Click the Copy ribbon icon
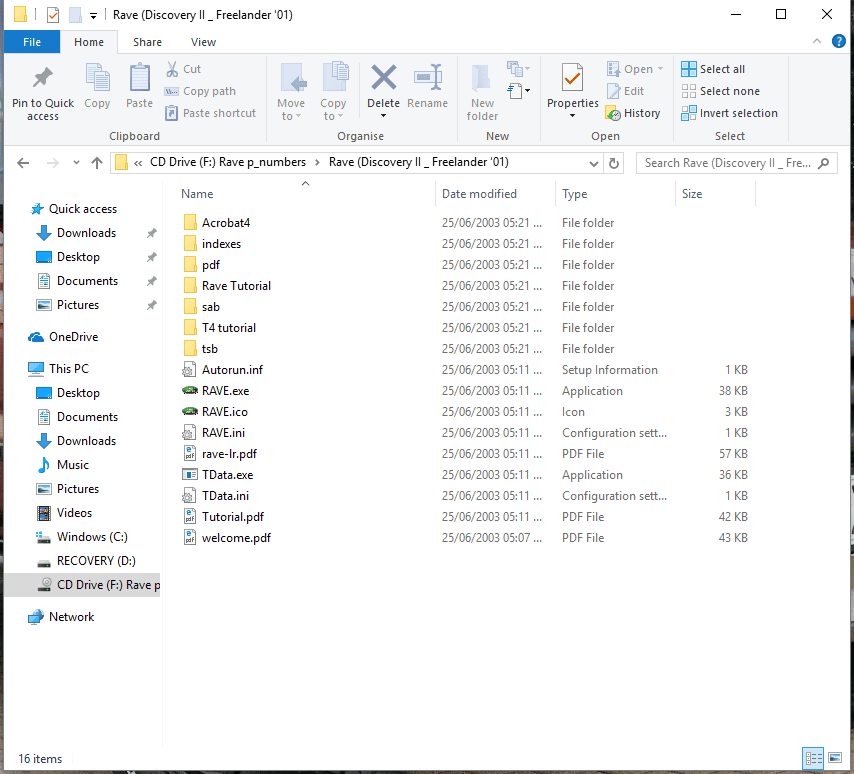Screen dimensions: 854x774 [97, 86]
